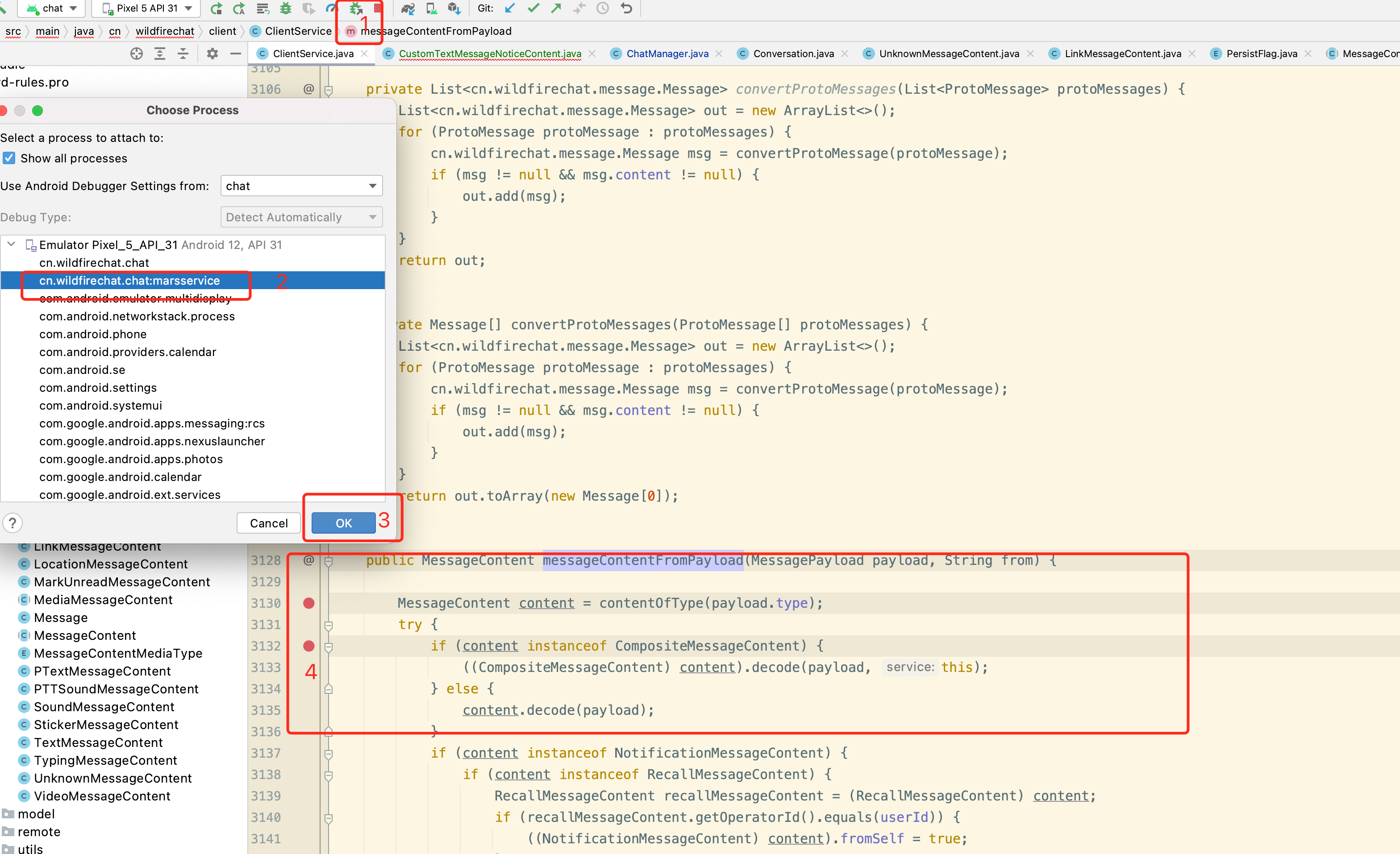This screenshot has height=854, width=1400.
Task: Cancel the Choose Process dialog
Action: pyautogui.click(x=269, y=523)
